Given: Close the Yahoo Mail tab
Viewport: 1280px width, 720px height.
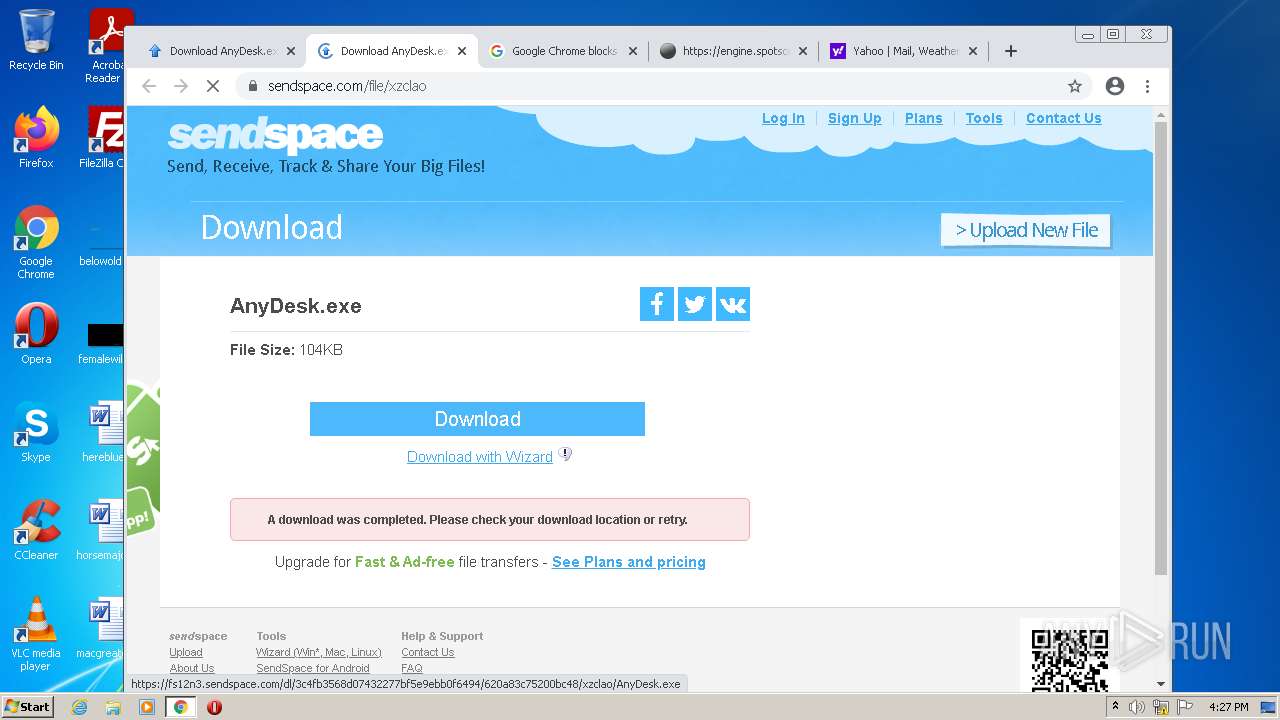Looking at the screenshot, I should point(974,51).
